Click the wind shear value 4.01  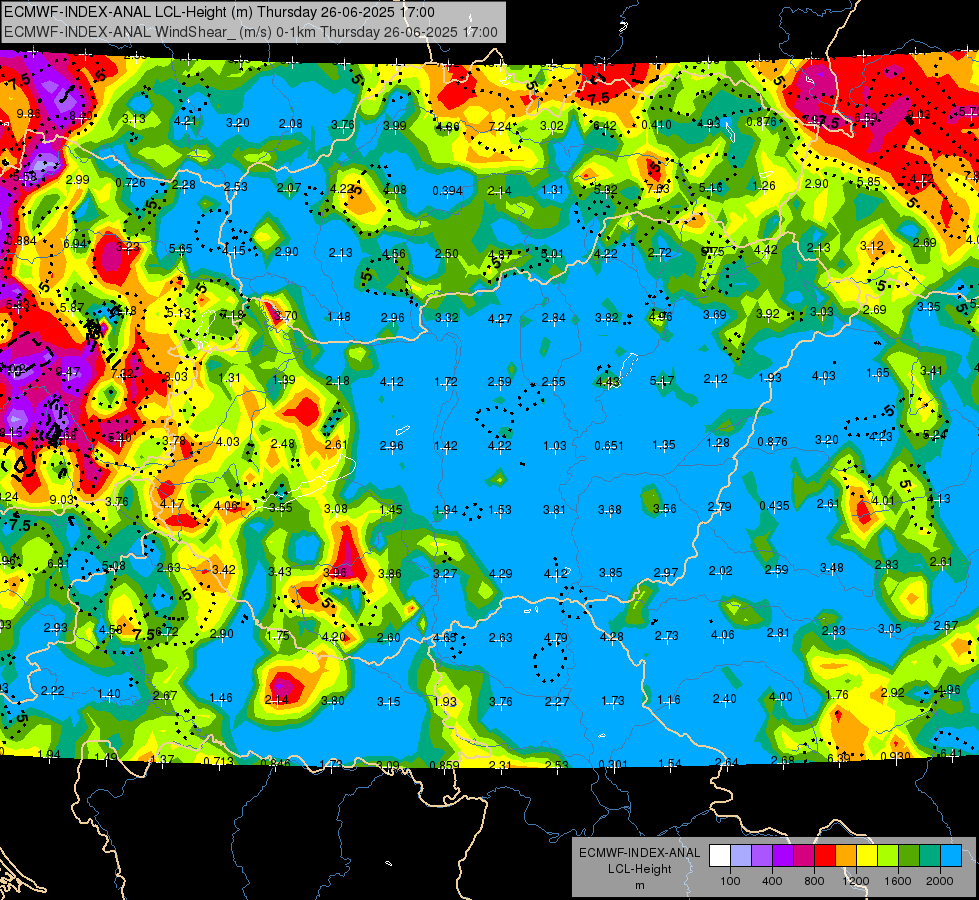[x=883, y=500]
